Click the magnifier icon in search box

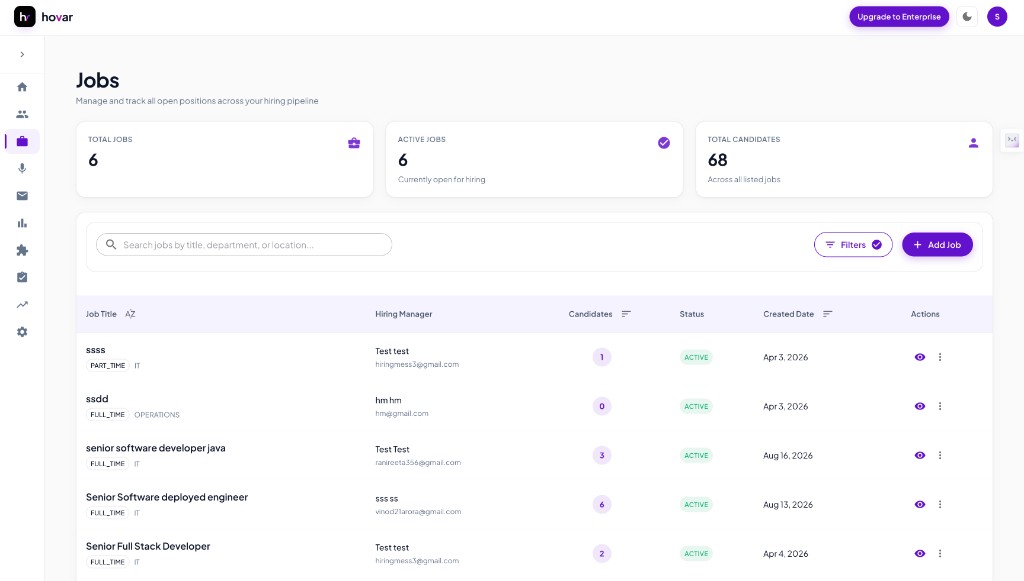[111, 245]
